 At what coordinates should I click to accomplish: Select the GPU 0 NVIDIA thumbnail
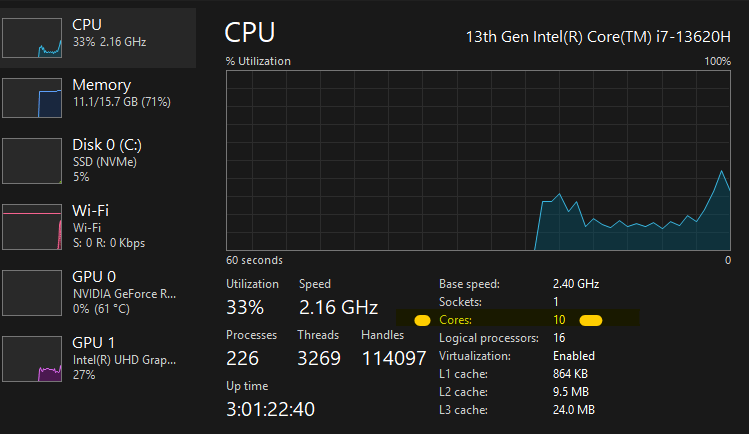[x=32, y=293]
